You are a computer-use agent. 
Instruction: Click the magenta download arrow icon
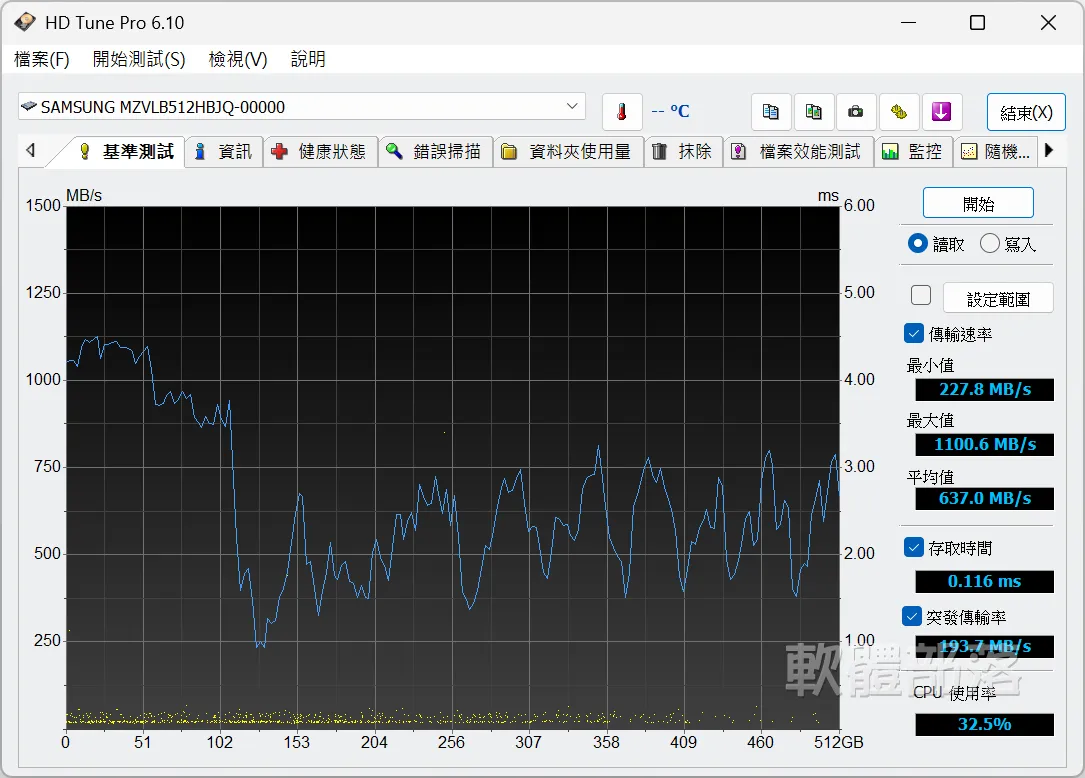941,111
